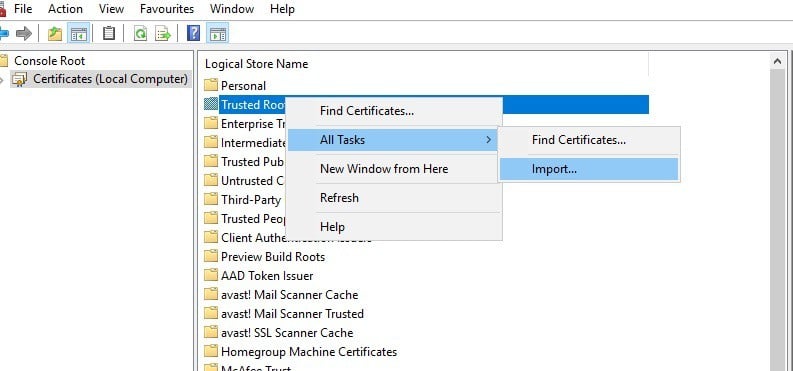
Task: Open the Window menu
Action: 231,9
